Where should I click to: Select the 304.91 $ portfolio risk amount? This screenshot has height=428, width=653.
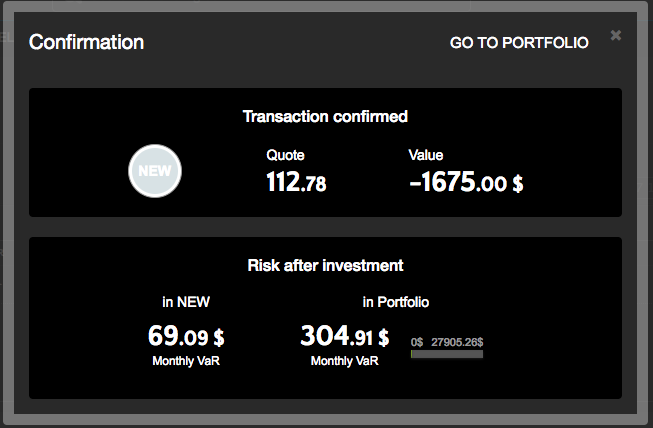pyautogui.click(x=344, y=334)
